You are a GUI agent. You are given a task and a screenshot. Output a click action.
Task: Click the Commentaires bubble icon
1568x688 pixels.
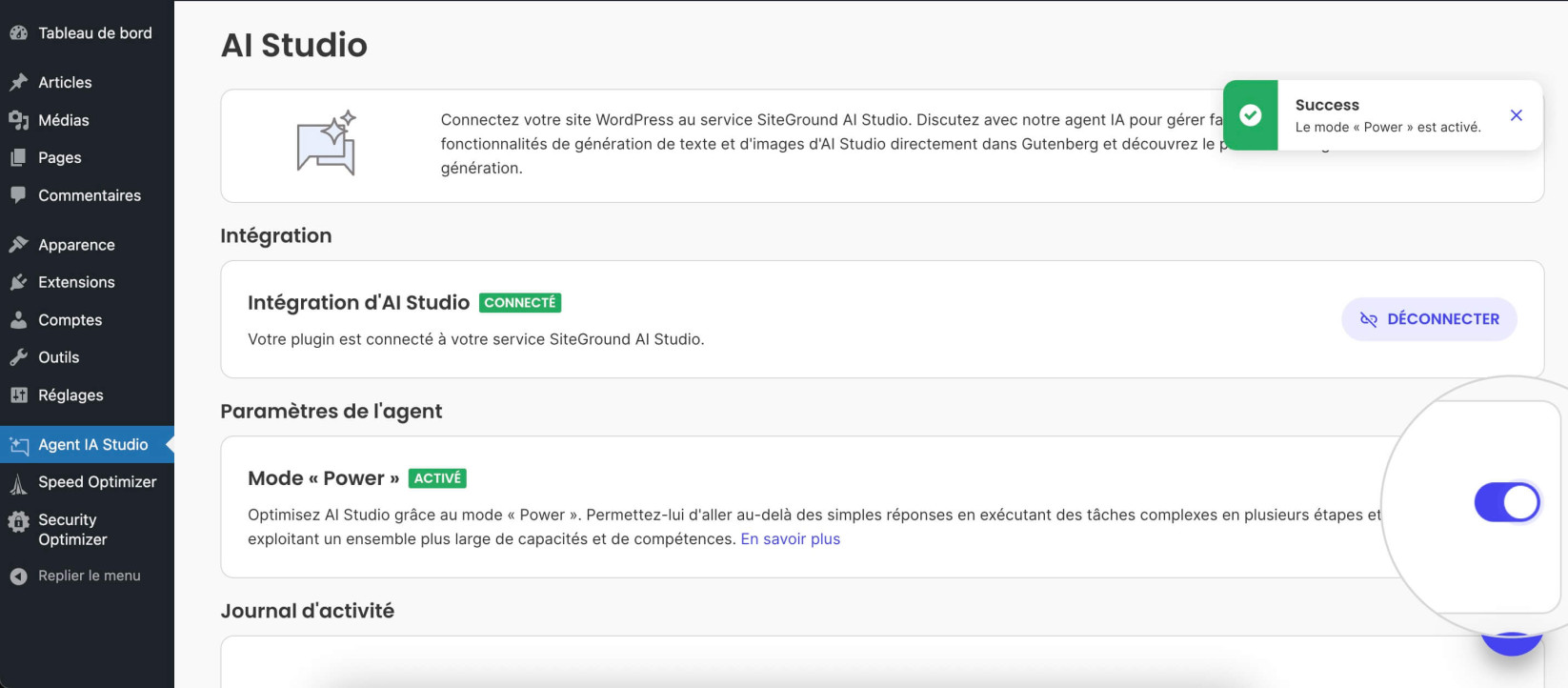(x=18, y=195)
